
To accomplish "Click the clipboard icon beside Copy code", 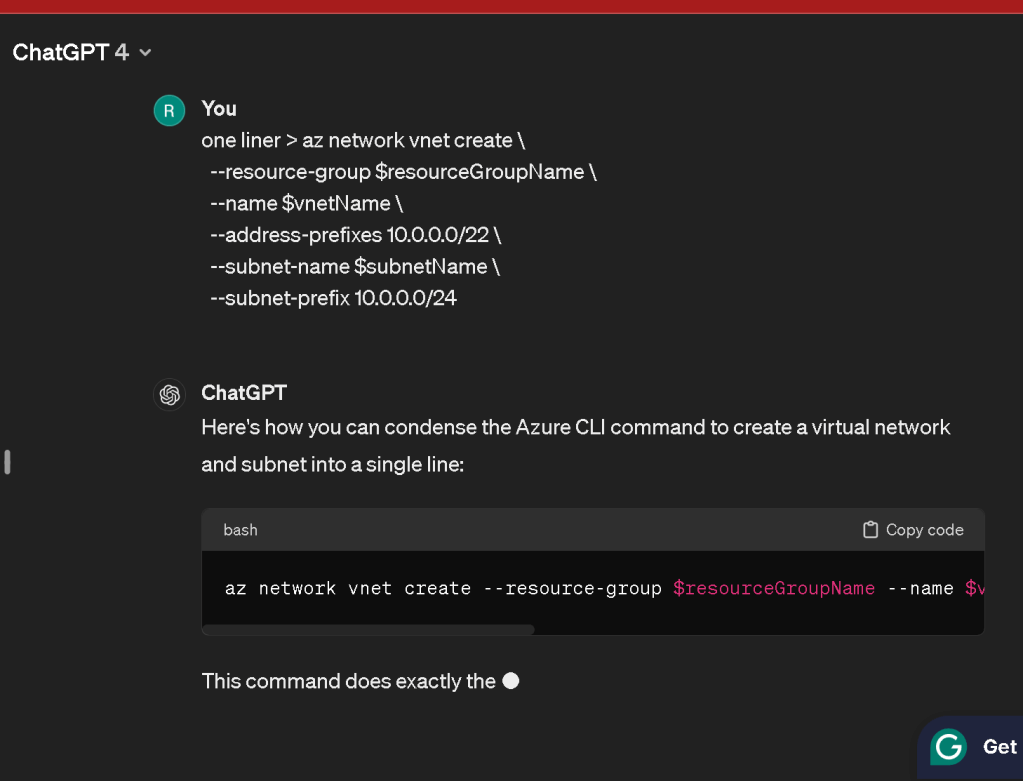I will (x=870, y=530).
